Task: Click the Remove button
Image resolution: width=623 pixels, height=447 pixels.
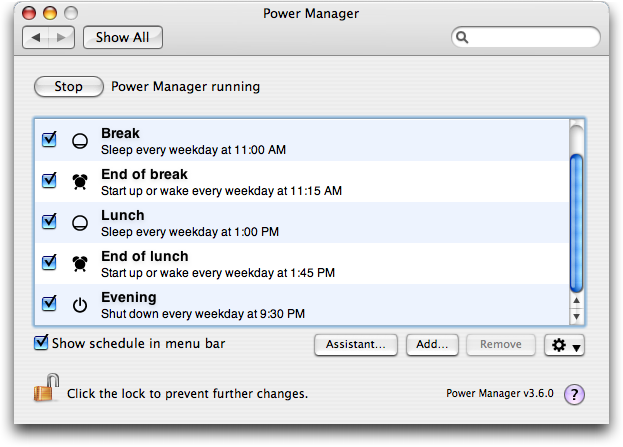Action: [x=501, y=344]
